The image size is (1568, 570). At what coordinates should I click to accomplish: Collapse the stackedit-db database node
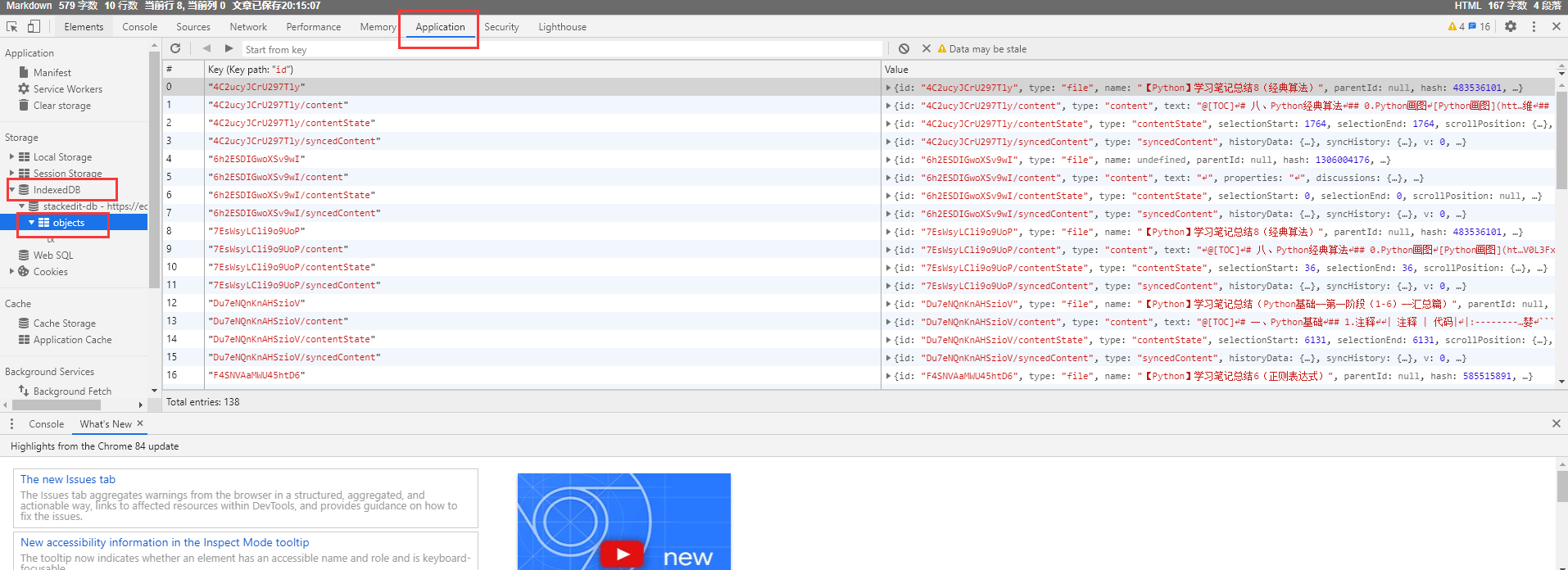coord(22,206)
